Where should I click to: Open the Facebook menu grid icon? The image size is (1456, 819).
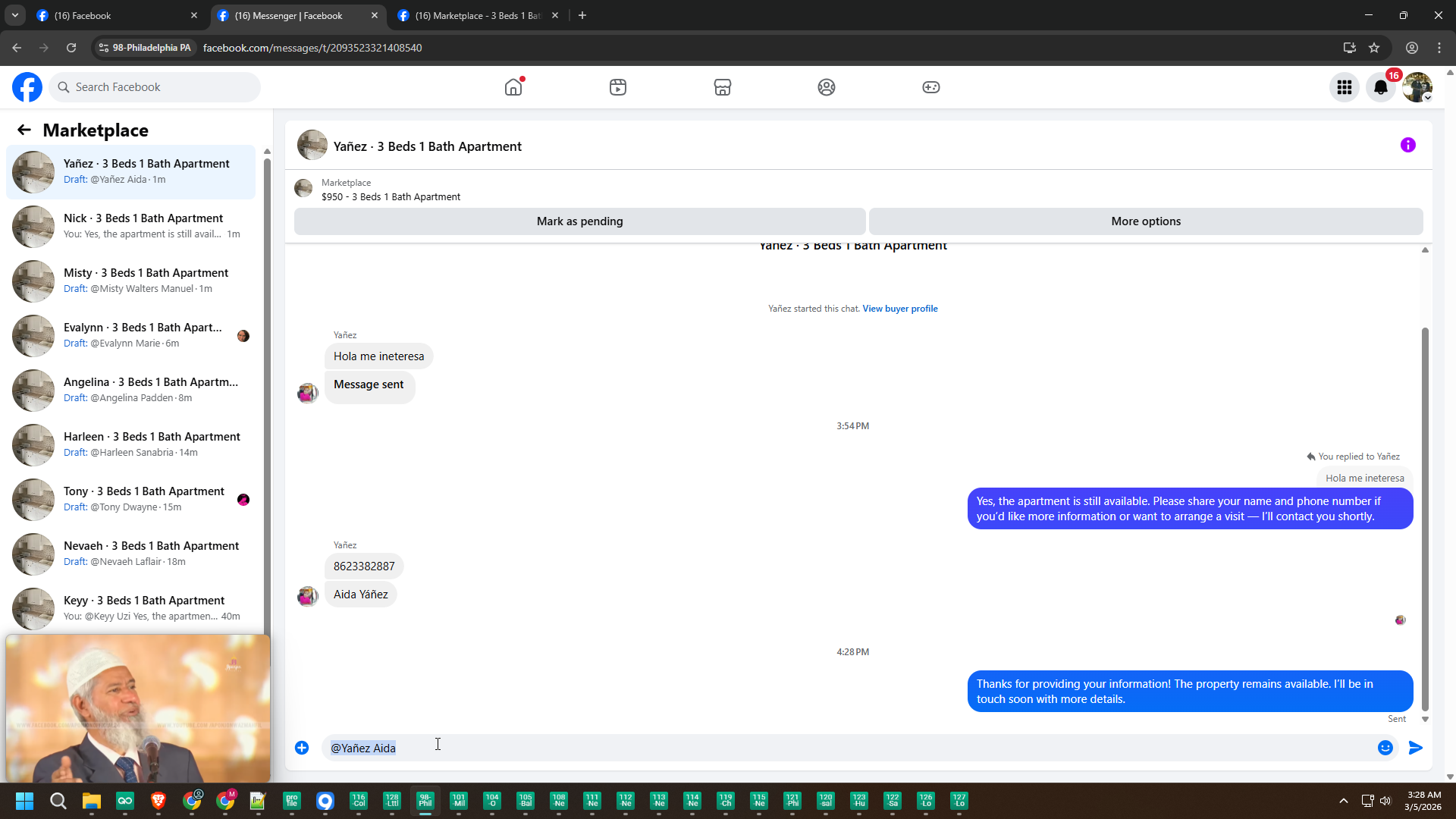[1345, 87]
